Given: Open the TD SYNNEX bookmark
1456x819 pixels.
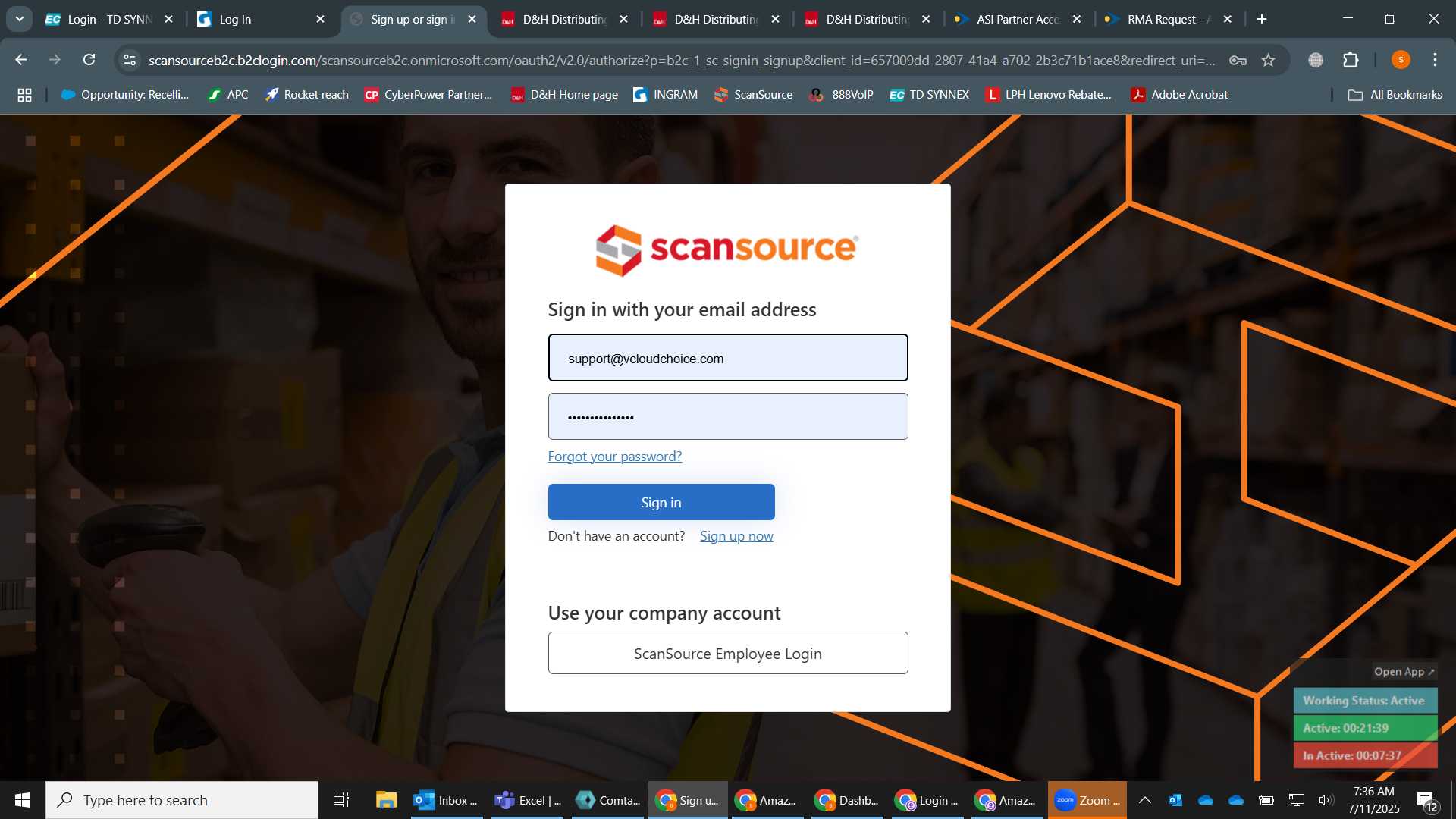Looking at the screenshot, I should tap(929, 95).
